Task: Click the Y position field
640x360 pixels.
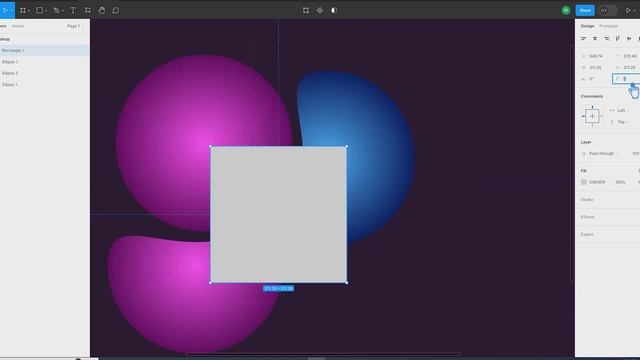Action: (628, 56)
